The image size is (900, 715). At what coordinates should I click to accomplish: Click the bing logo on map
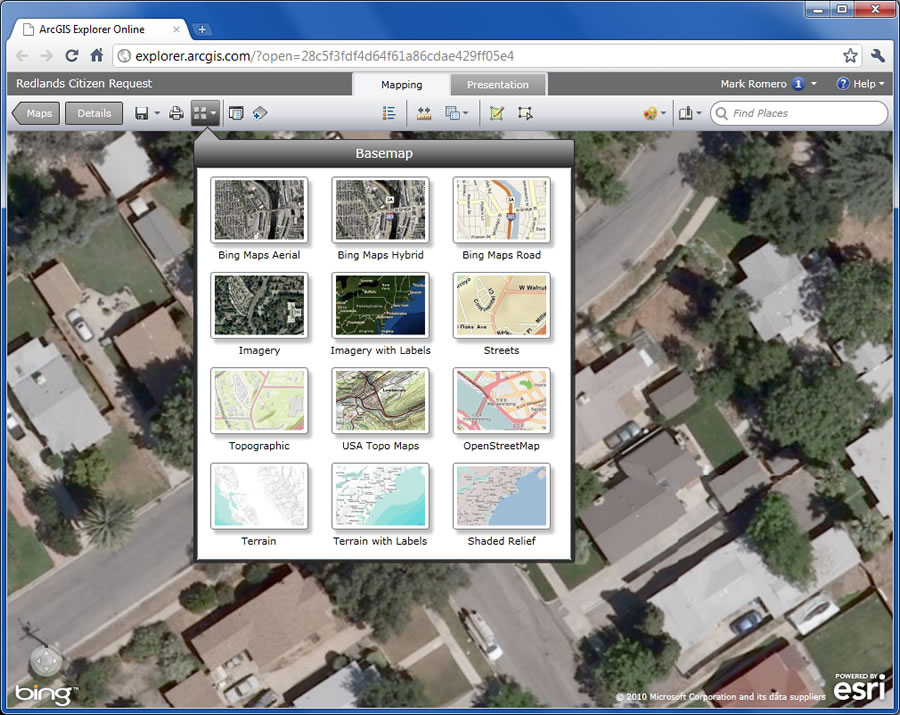pyautogui.click(x=45, y=694)
